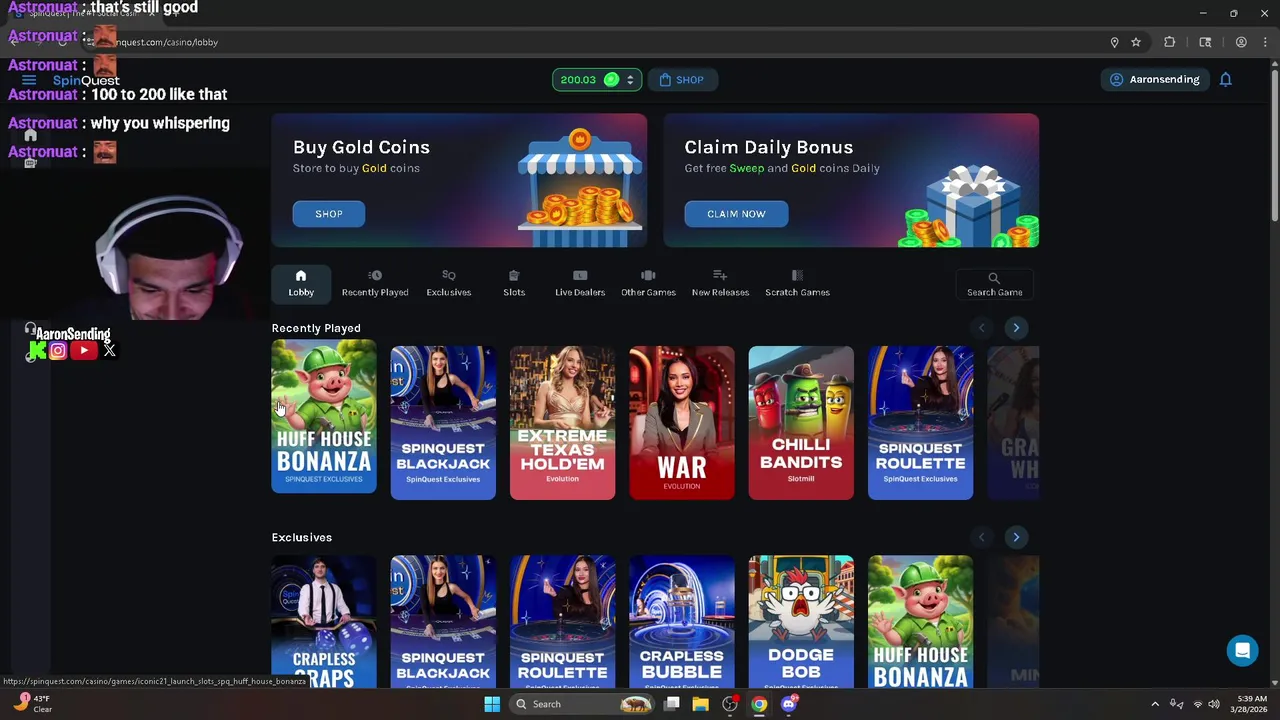The image size is (1280, 720).
Task: Open the Other Games tab
Action: (648, 283)
